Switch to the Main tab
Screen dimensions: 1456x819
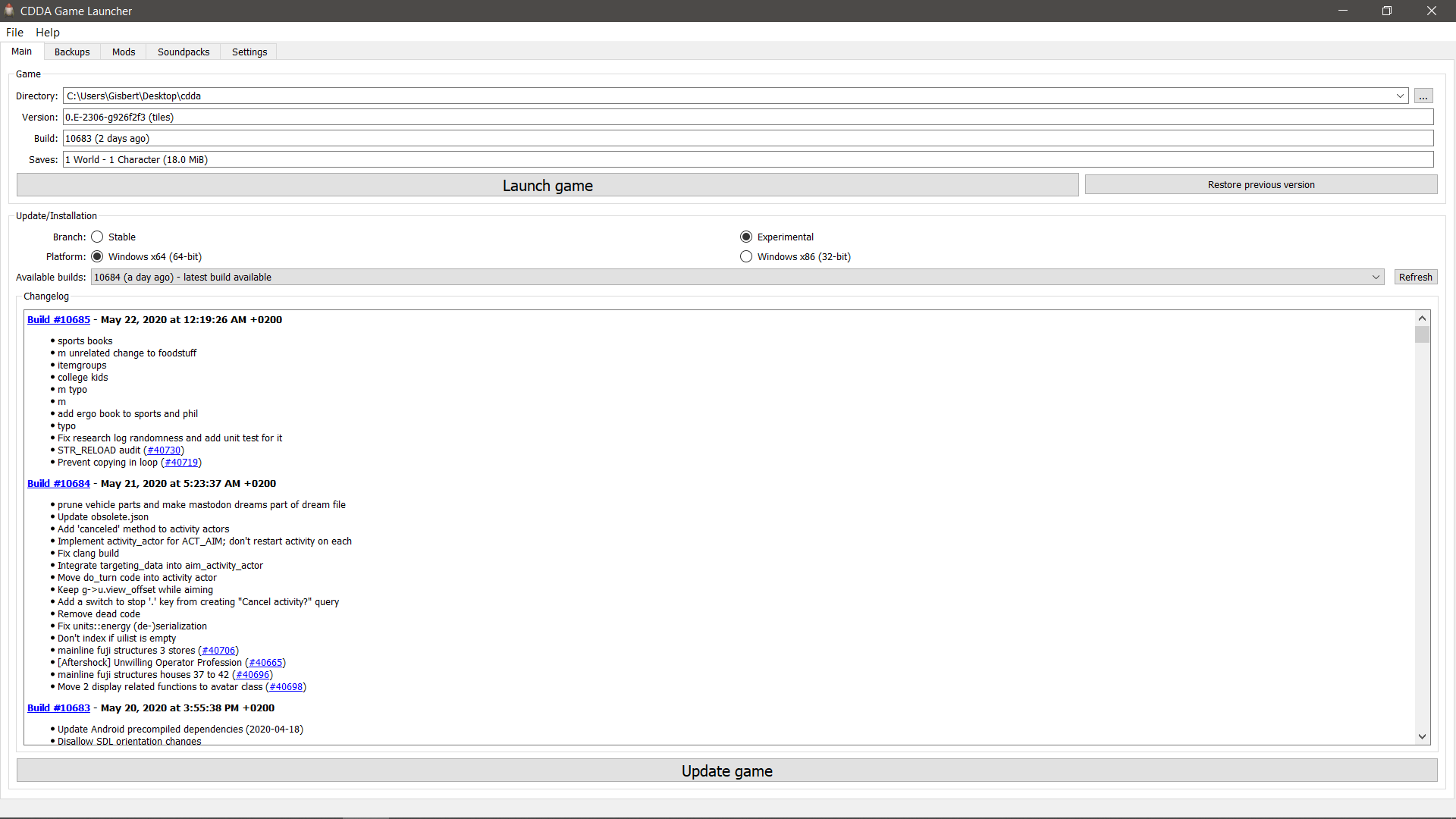pyautogui.click(x=22, y=52)
